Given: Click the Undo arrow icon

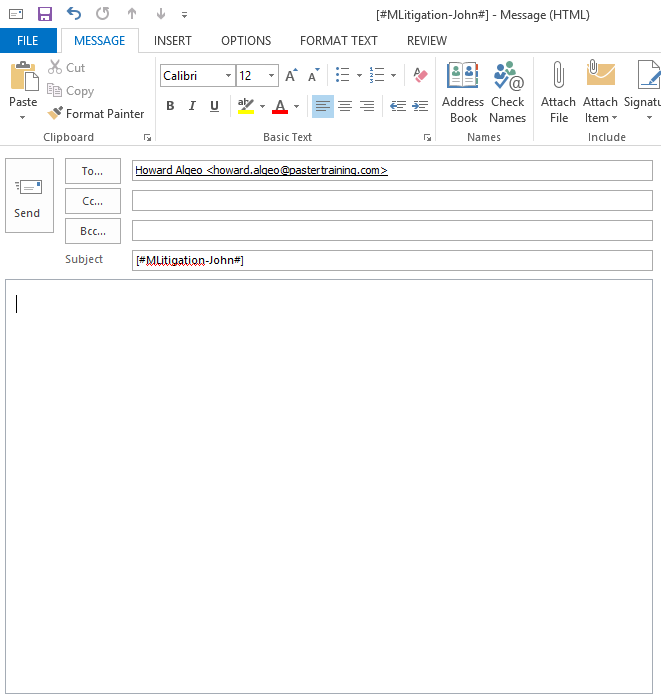Looking at the screenshot, I should pos(74,14).
